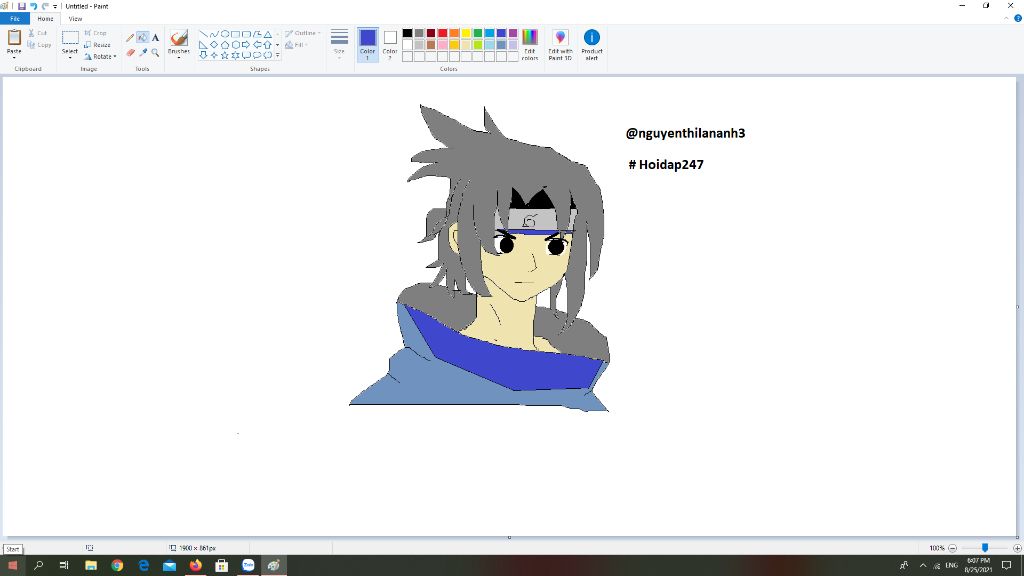Open the Windows Start menu
The height and width of the screenshot is (576, 1024).
click(x=12, y=566)
